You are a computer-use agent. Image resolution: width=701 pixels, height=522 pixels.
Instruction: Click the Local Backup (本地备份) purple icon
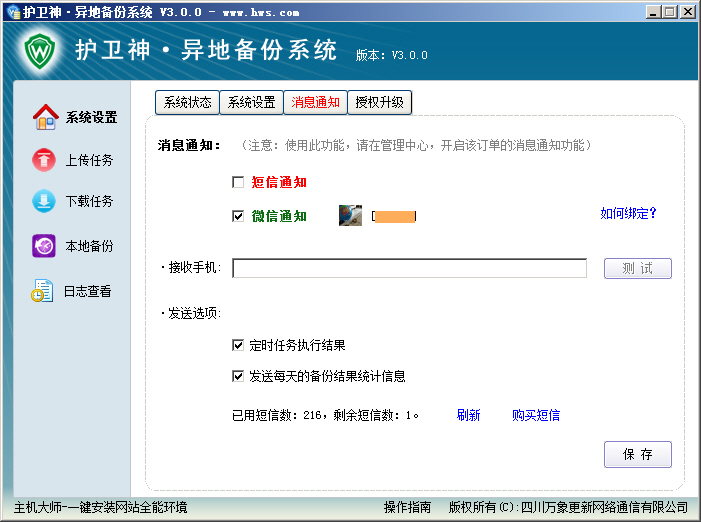(44, 246)
